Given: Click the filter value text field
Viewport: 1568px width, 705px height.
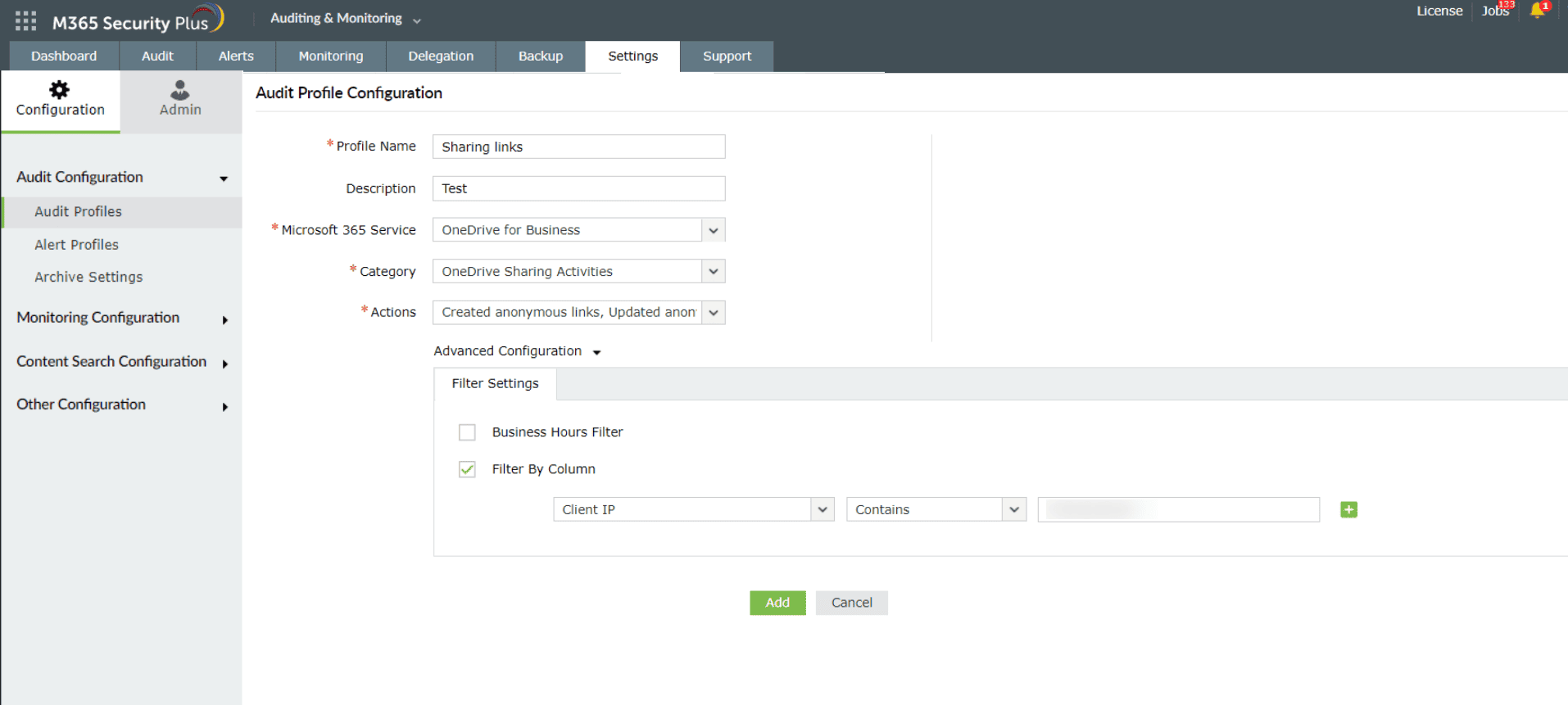Looking at the screenshot, I should 1178,509.
